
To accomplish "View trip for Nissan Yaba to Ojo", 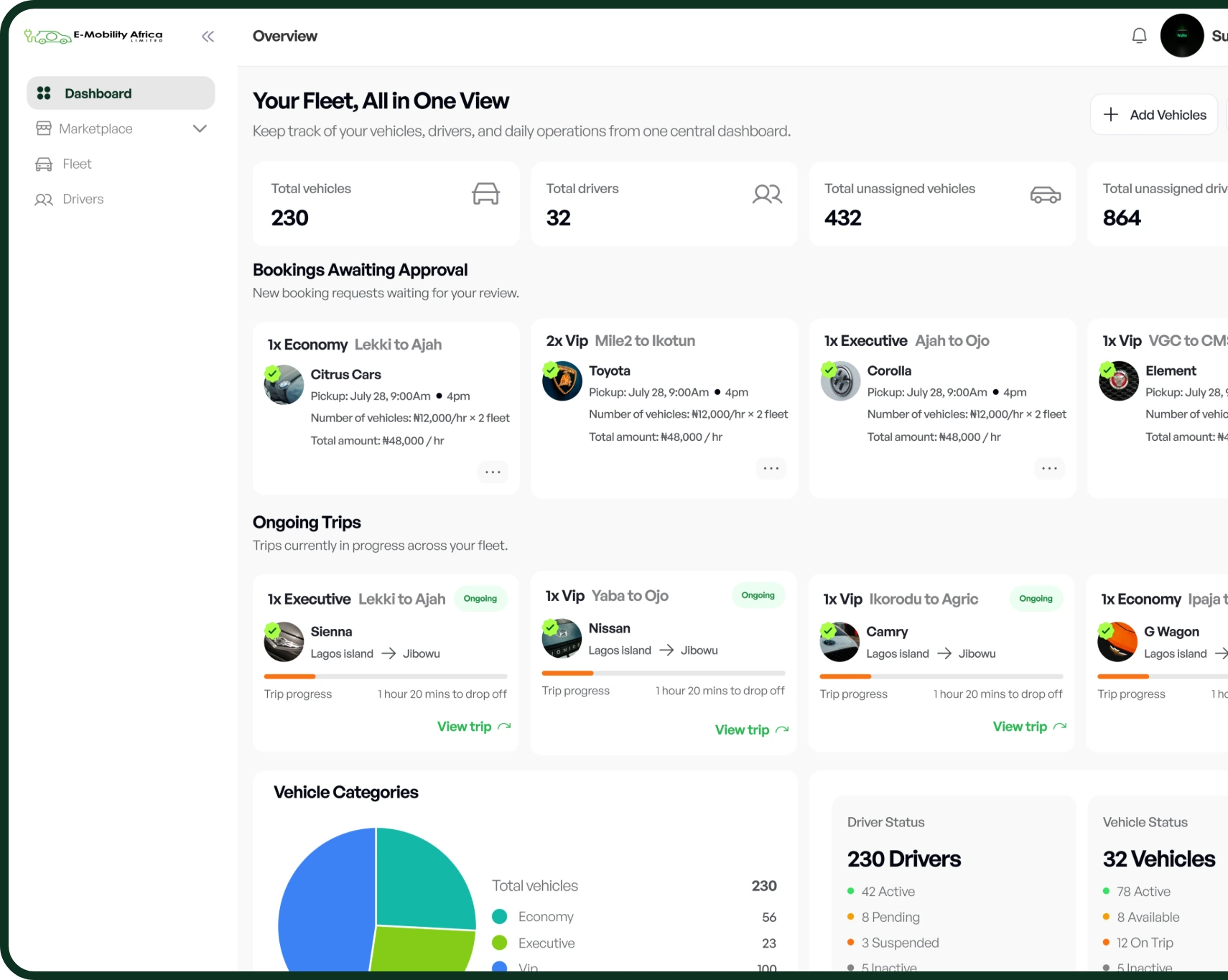I will pos(752,729).
